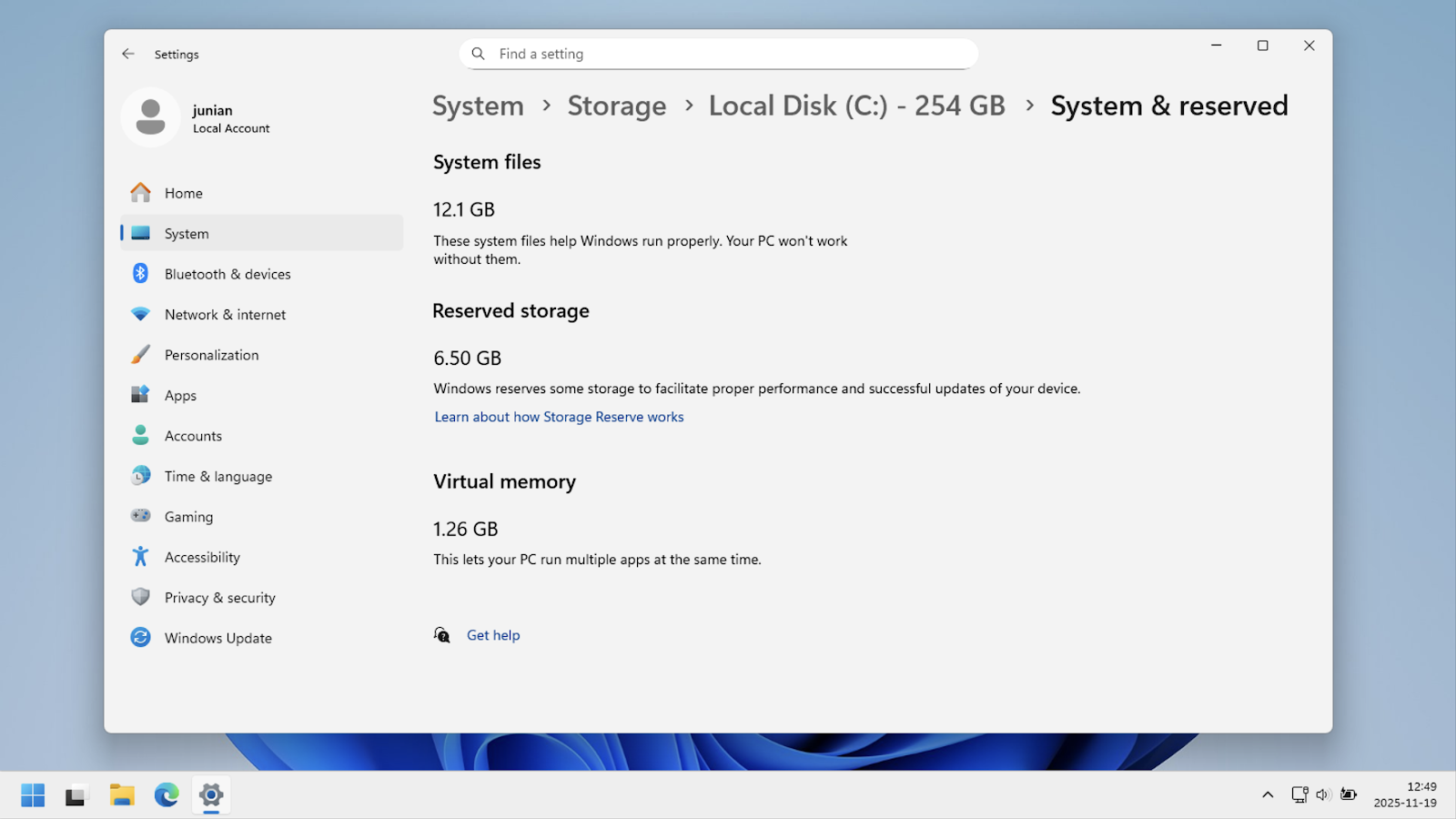Go to Home settings page
Image resolution: width=1456 pixels, height=819 pixels.
click(x=261, y=193)
